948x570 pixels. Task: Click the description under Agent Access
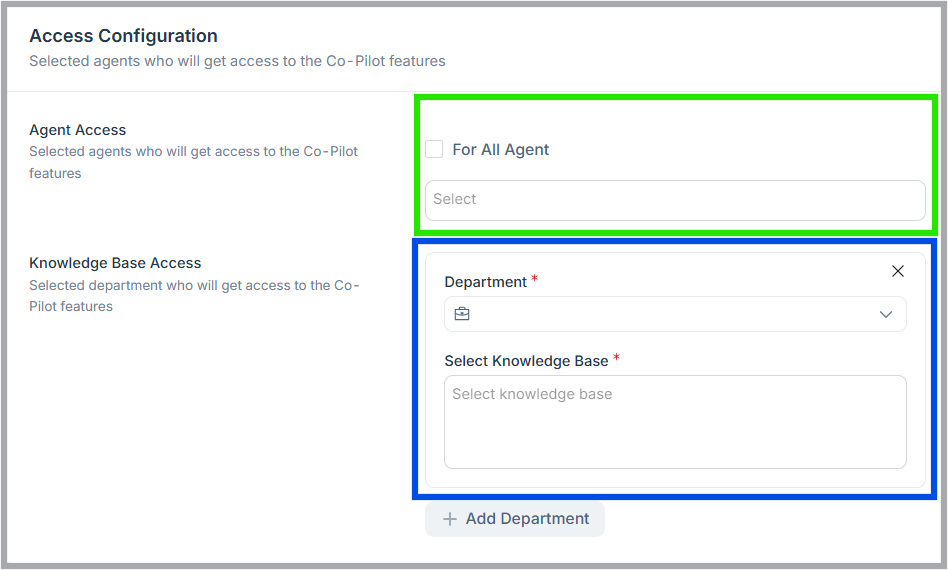193,162
